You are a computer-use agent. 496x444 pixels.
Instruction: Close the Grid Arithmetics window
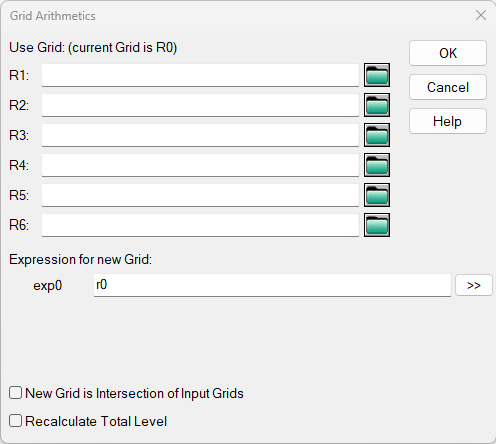point(481,15)
